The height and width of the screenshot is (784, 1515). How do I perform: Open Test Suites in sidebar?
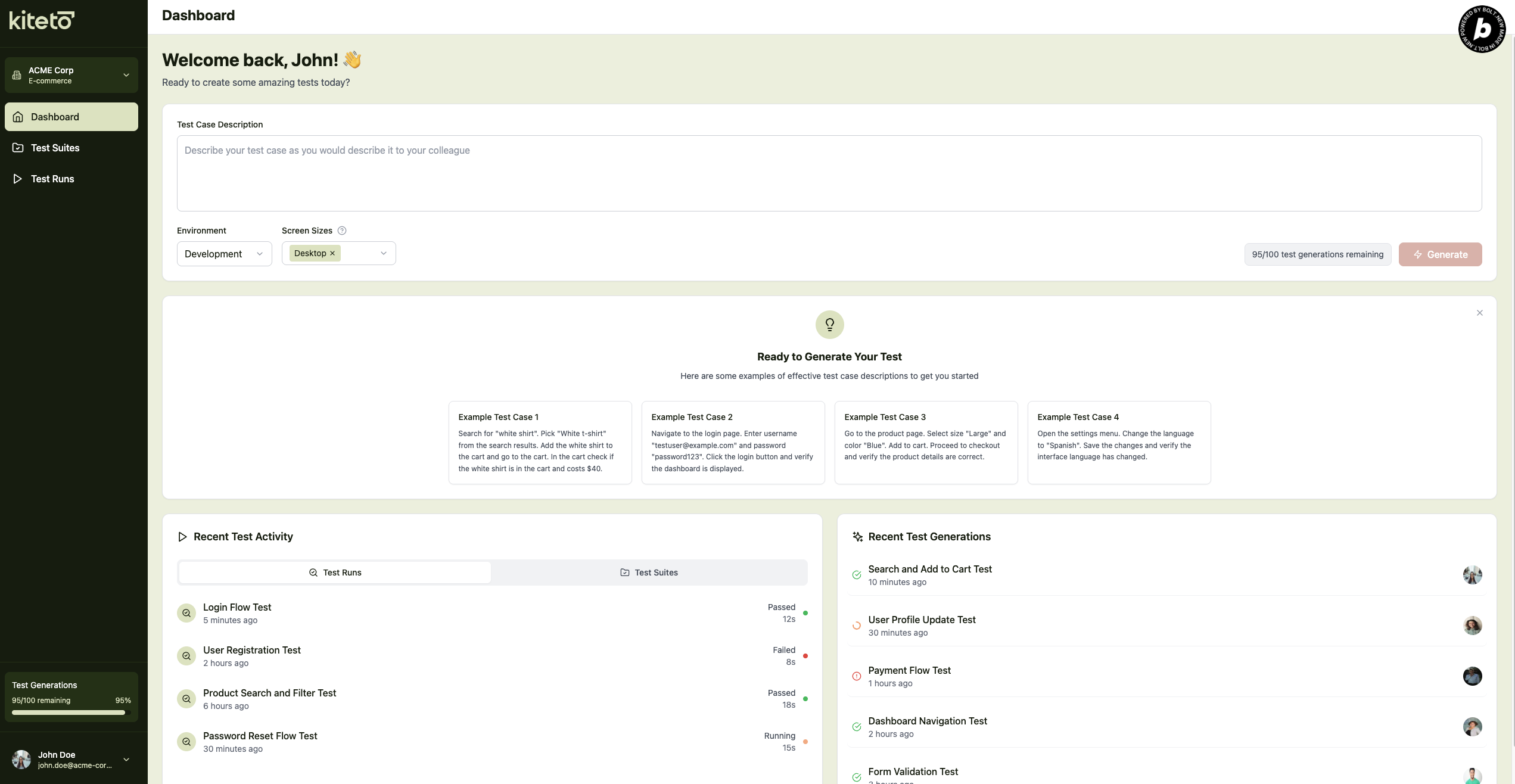point(55,148)
